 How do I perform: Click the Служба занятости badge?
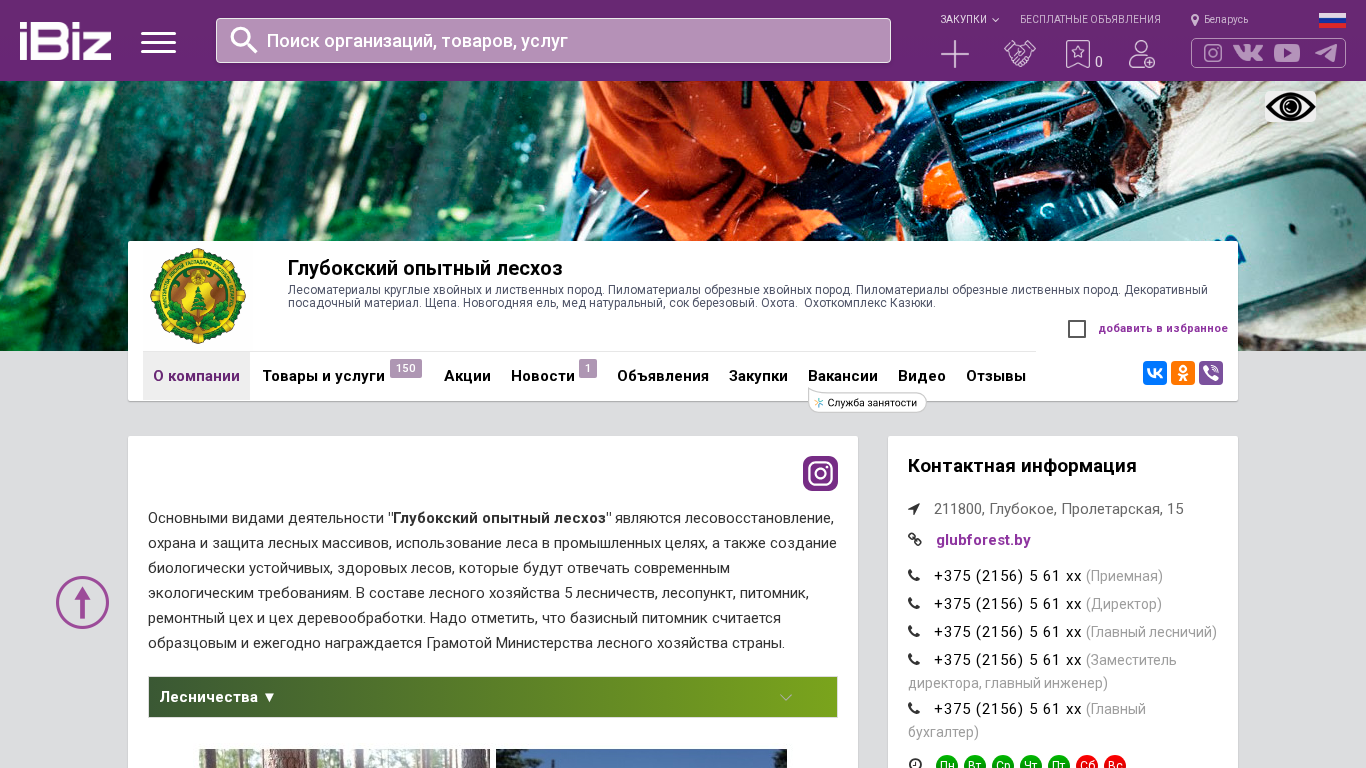[x=867, y=402]
